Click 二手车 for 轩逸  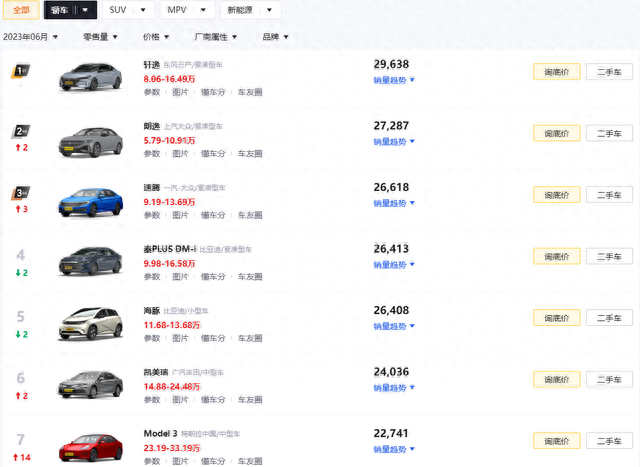click(609, 72)
